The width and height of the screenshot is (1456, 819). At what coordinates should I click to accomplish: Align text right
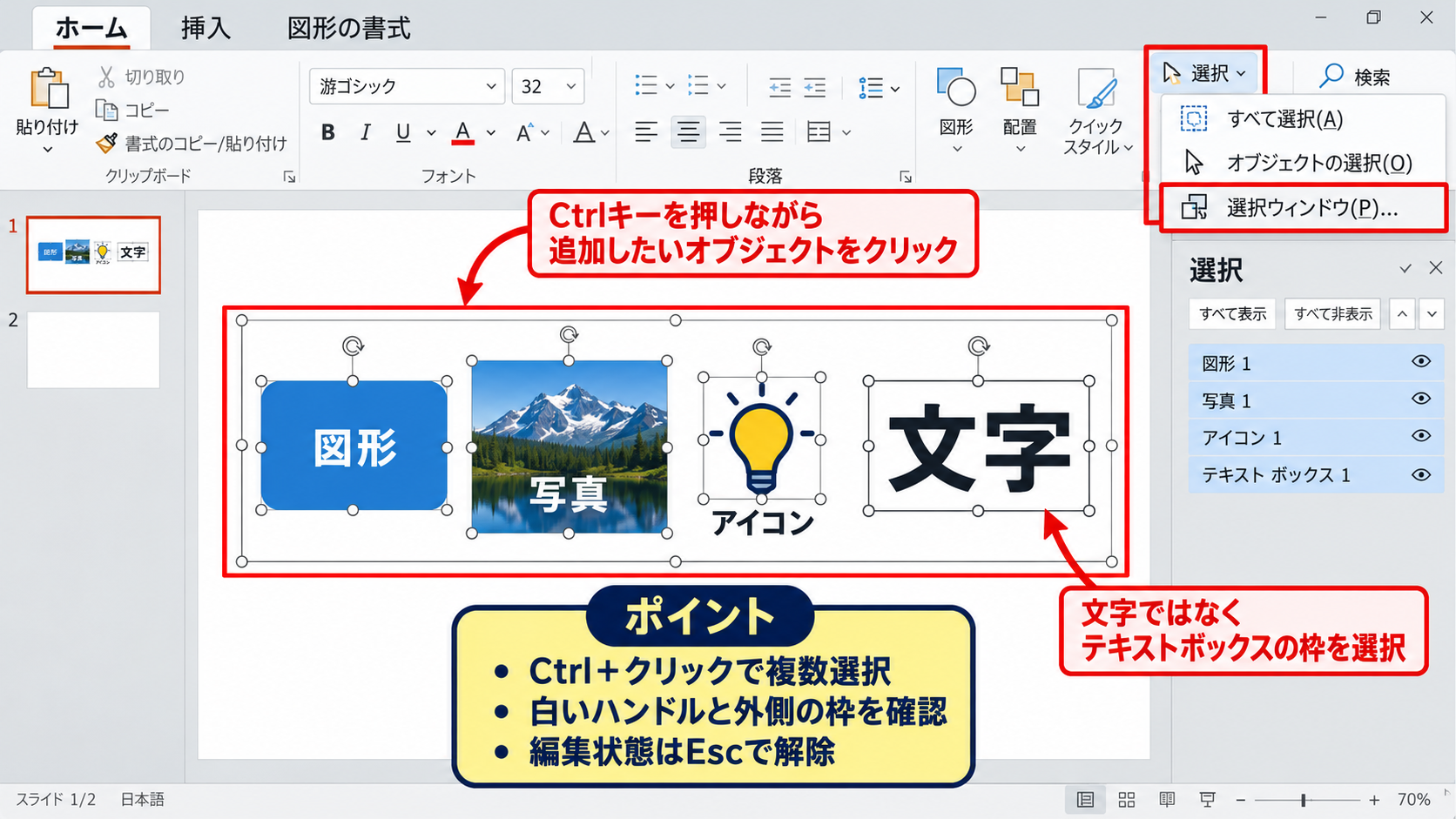731,132
